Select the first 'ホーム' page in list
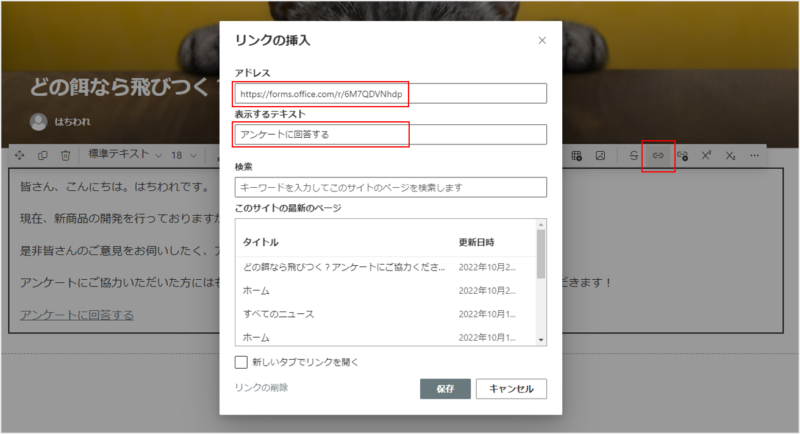 (x=256, y=291)
